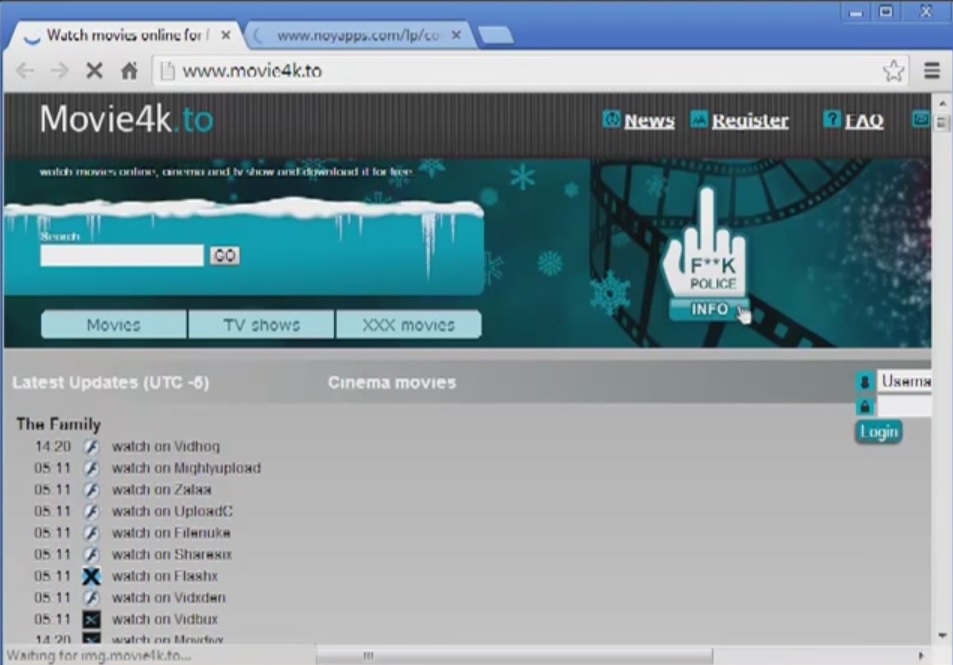Image resolution: width=953 pixels, height=665 pixels.
Task: Click the flash icon beside Sharesix
Action: pyautogui.click(x=91, y=554)
